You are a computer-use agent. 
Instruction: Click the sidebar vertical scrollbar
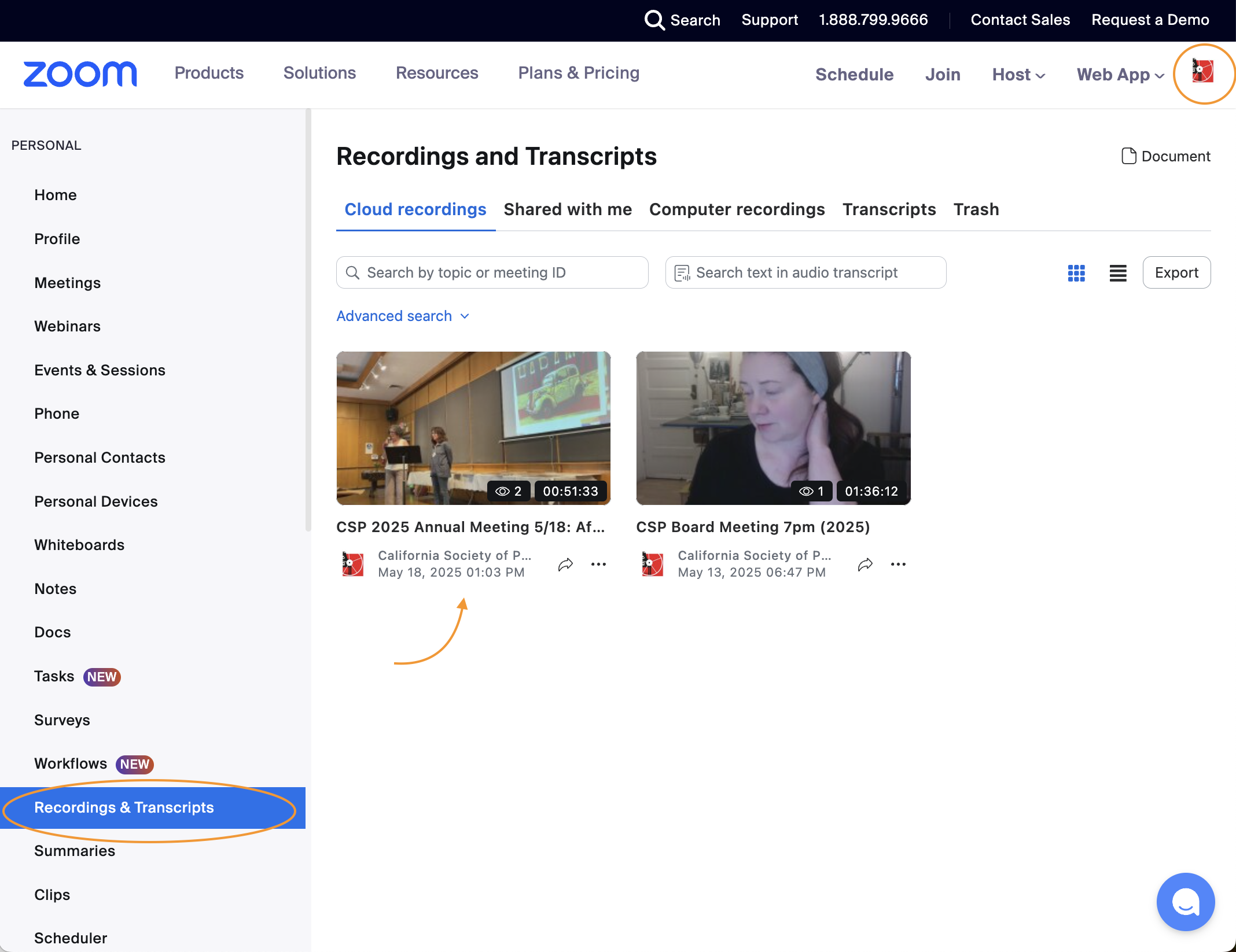point(308,320)
